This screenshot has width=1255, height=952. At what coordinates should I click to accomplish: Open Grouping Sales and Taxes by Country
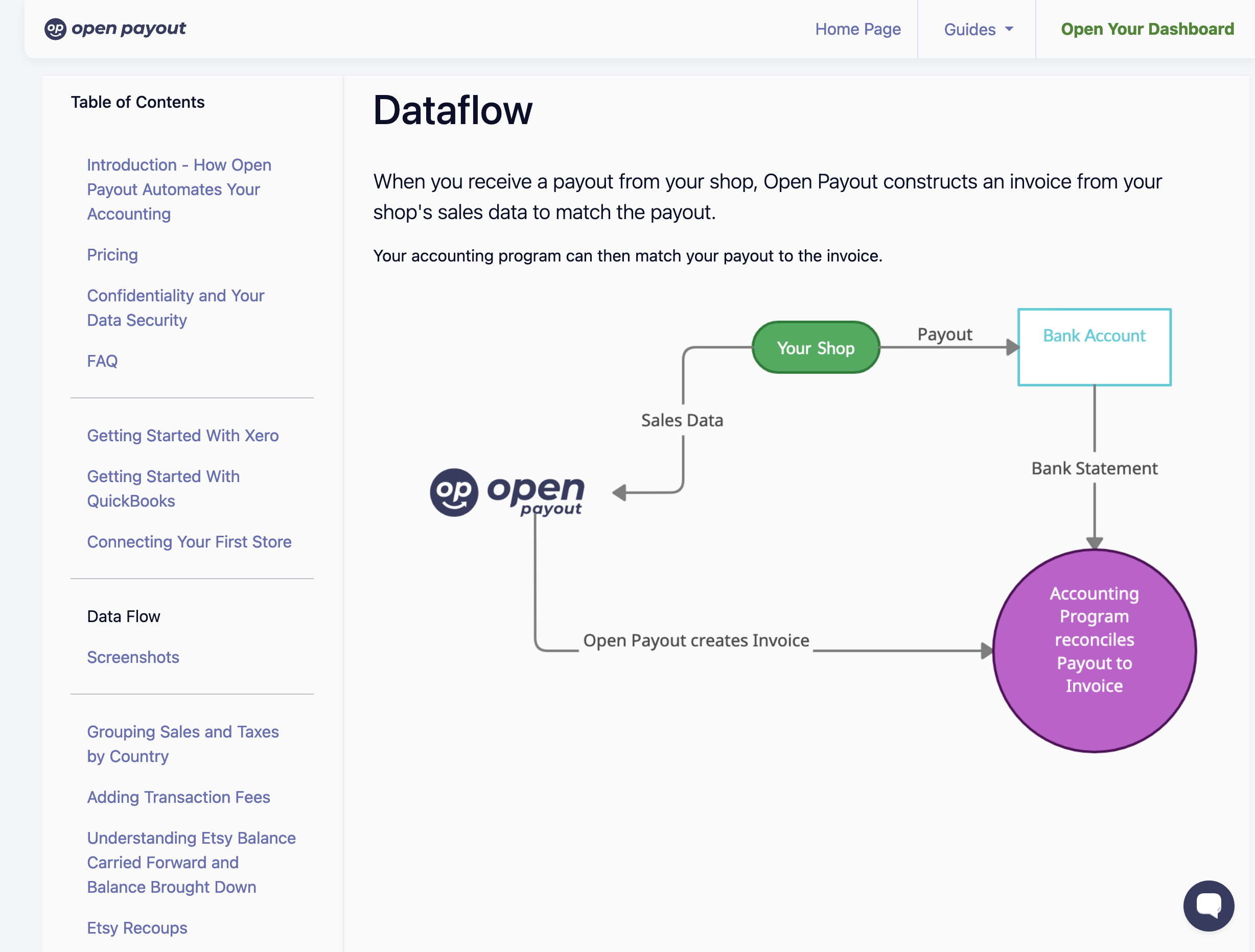tap(183, 744)
